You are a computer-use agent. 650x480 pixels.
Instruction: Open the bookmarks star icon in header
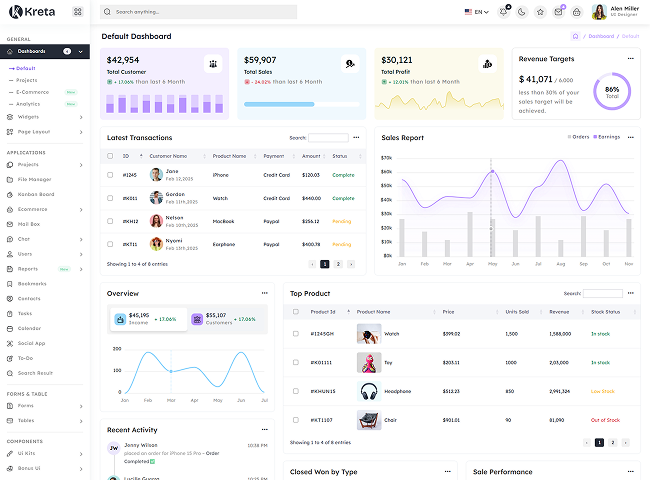coord(540,12)
